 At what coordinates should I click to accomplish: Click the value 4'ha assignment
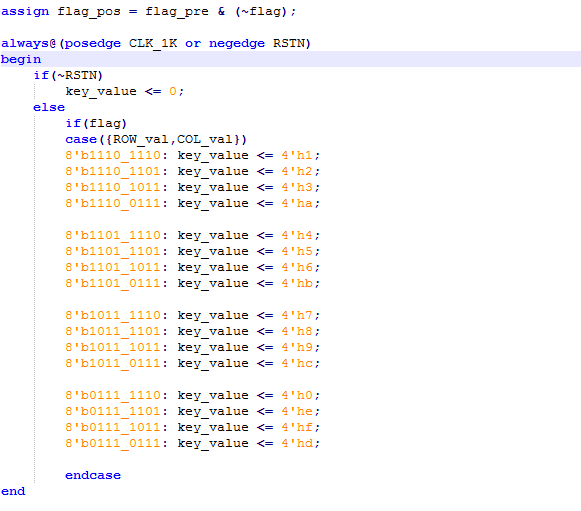click(300, 203)
